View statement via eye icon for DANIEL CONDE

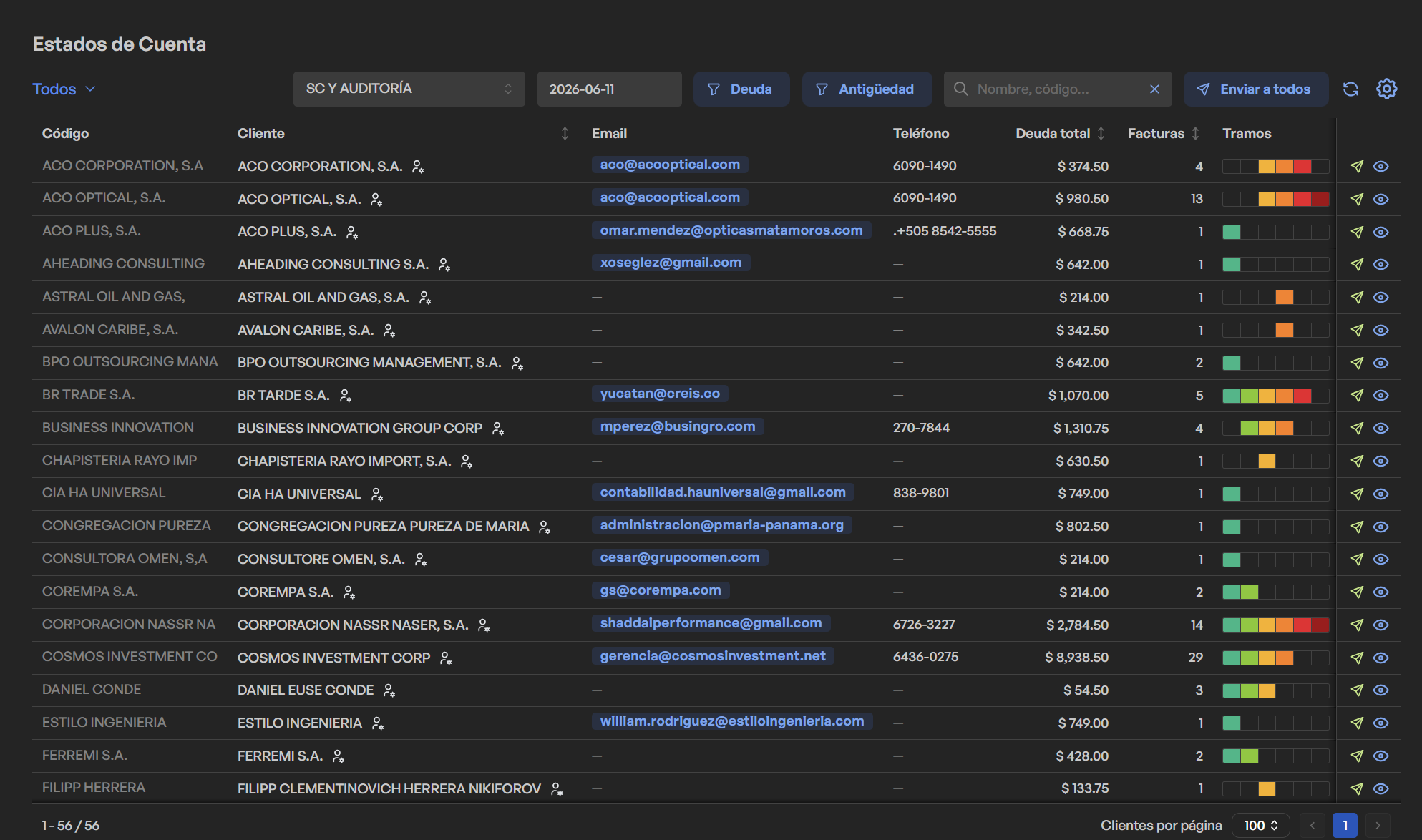point(1381,690)
